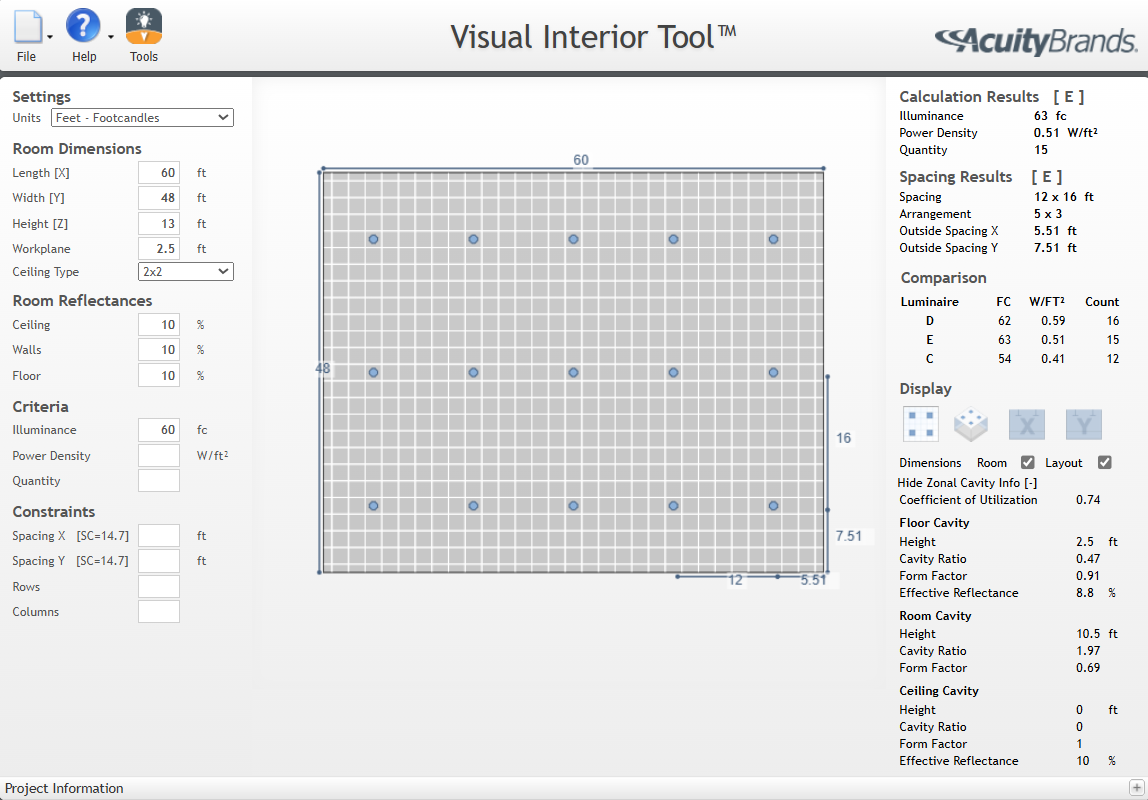Open the Units dropdown
The image size is (1148, 800).
point(142,118)
